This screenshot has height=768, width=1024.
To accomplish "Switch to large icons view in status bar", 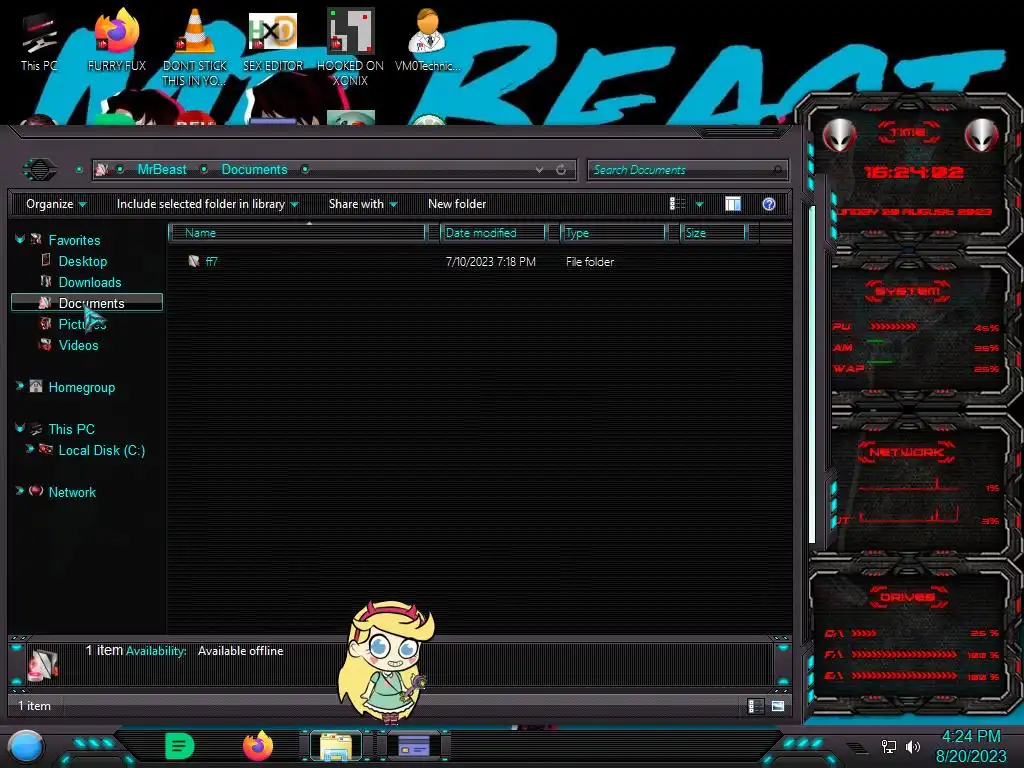I will 778,706.
